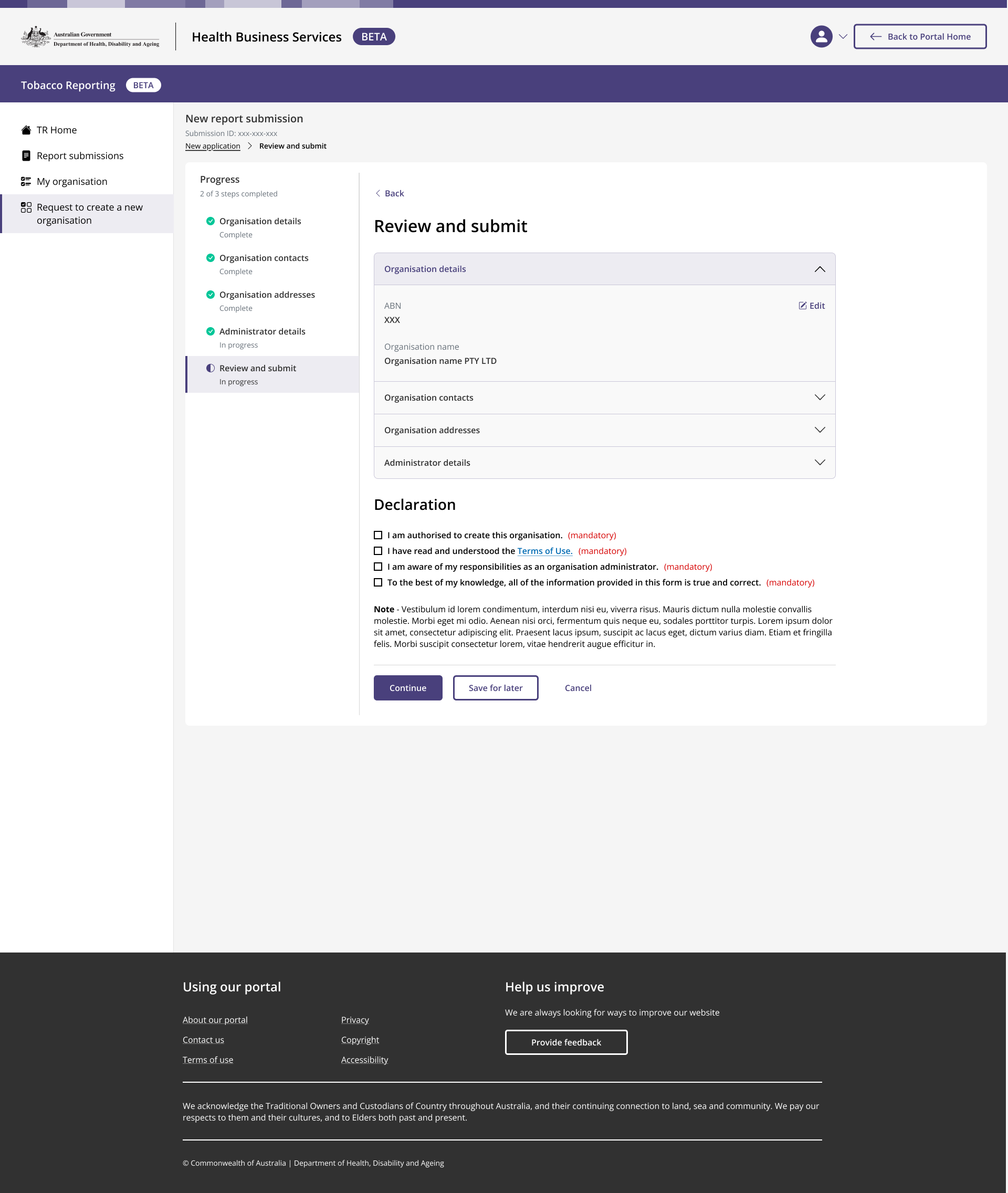1008x1193 pixels.
Task: Click Save for later button
Action: 496,688
